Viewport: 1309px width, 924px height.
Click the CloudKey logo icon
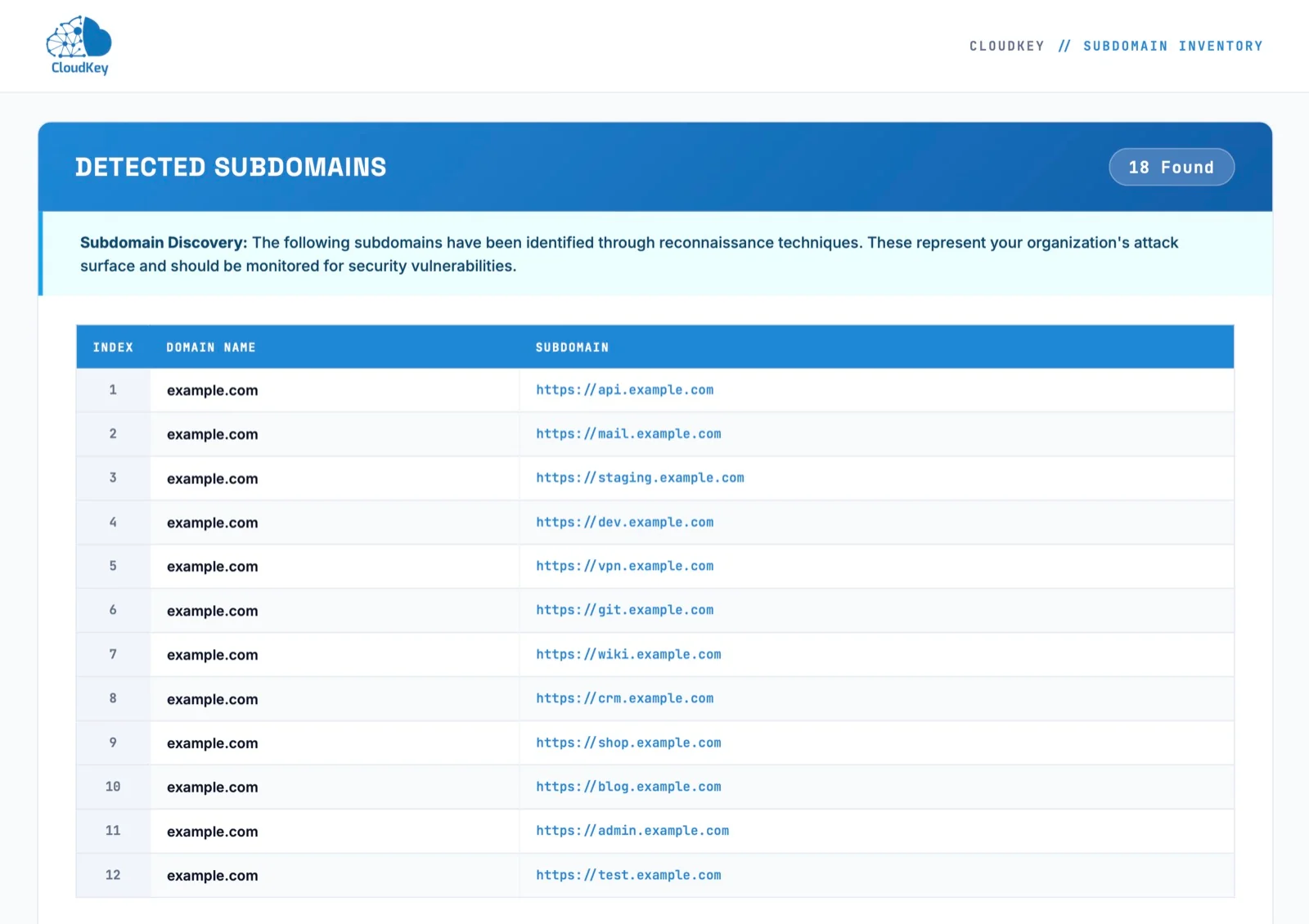(x=79, y=46)
